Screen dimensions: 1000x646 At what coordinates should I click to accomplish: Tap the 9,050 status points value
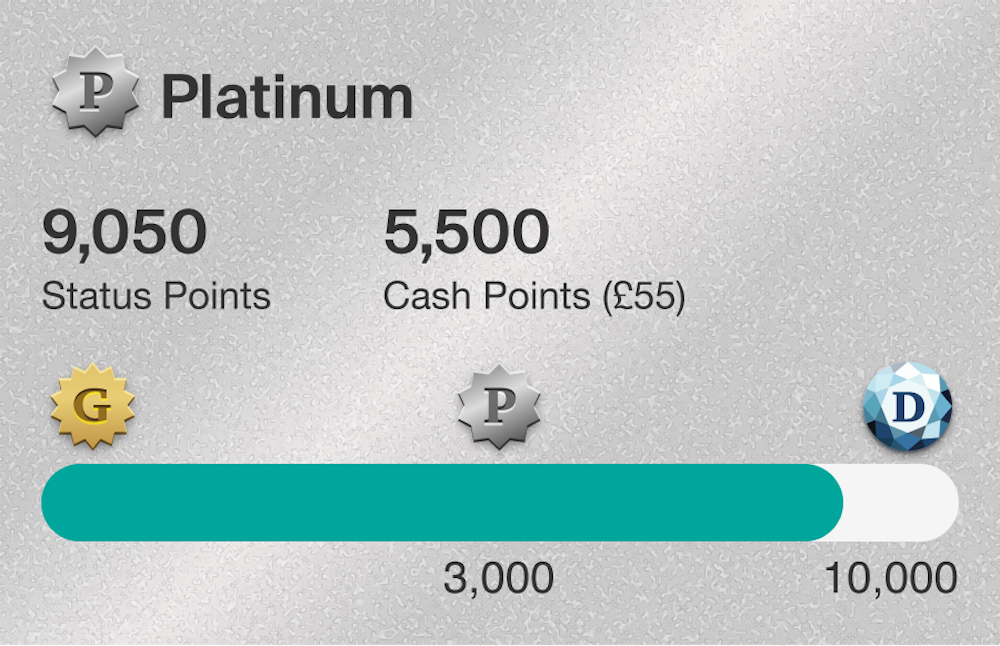[124, 233]
